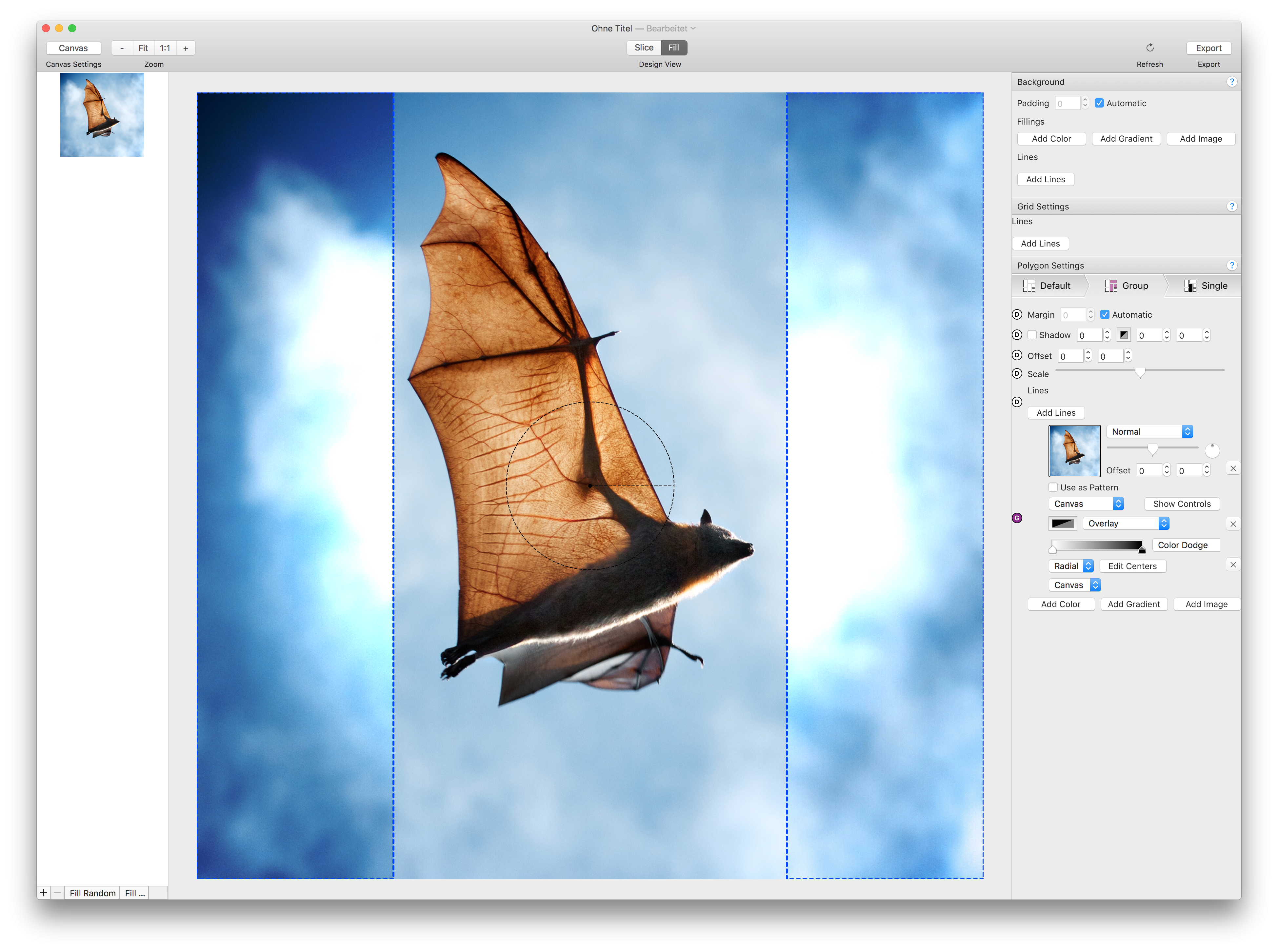Click the add canvas plus button
Viewport: 1278px width, 952px height.
pos(44,893)
